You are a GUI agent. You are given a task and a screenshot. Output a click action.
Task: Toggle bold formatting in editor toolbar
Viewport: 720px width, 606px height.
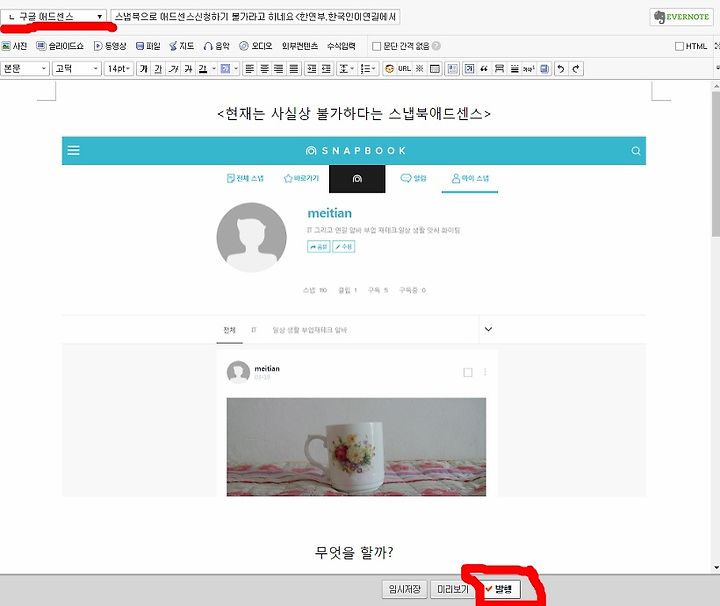(x=144, y=69)
